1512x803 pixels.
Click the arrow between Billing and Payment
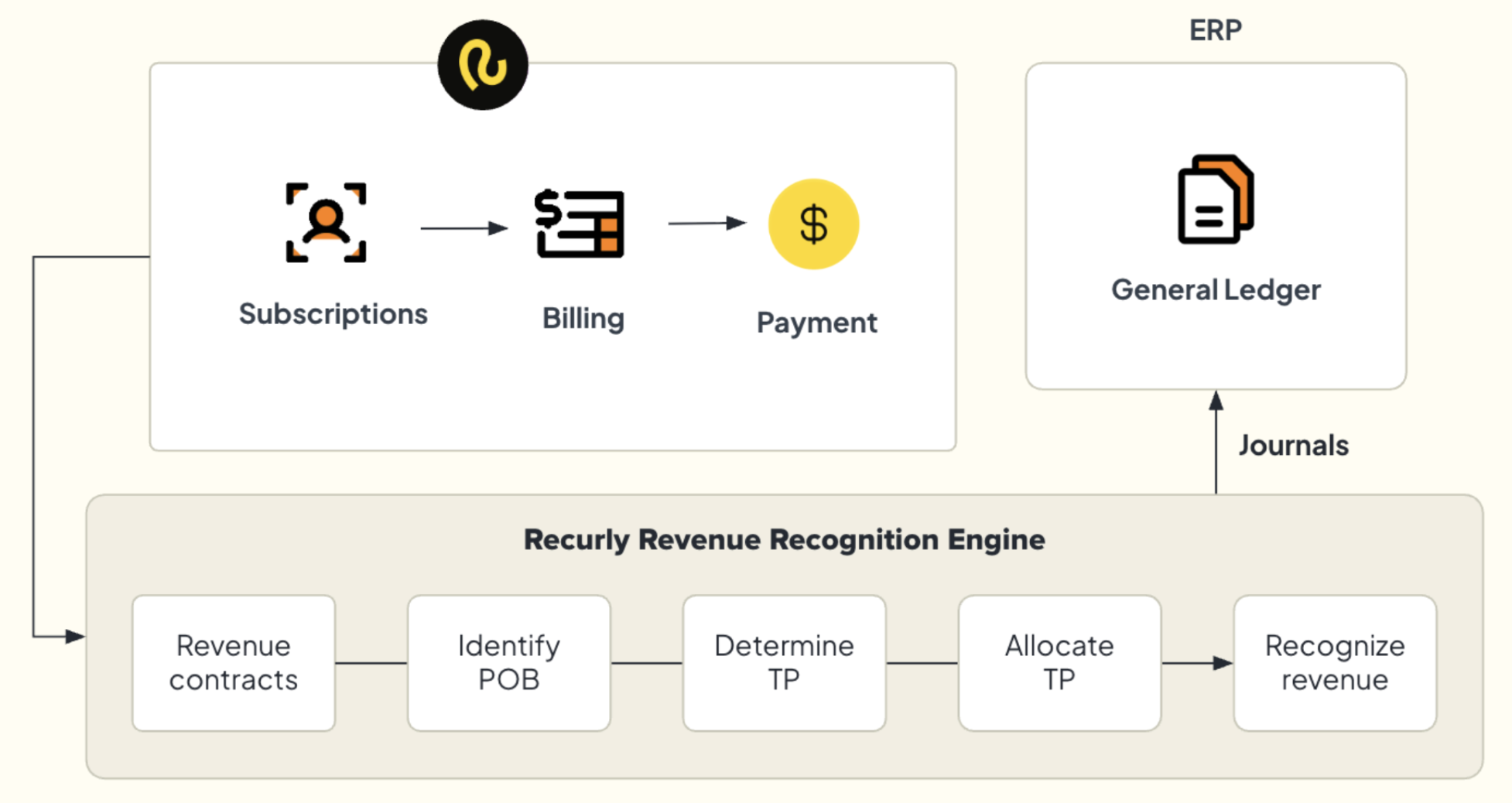click(707, 224)
